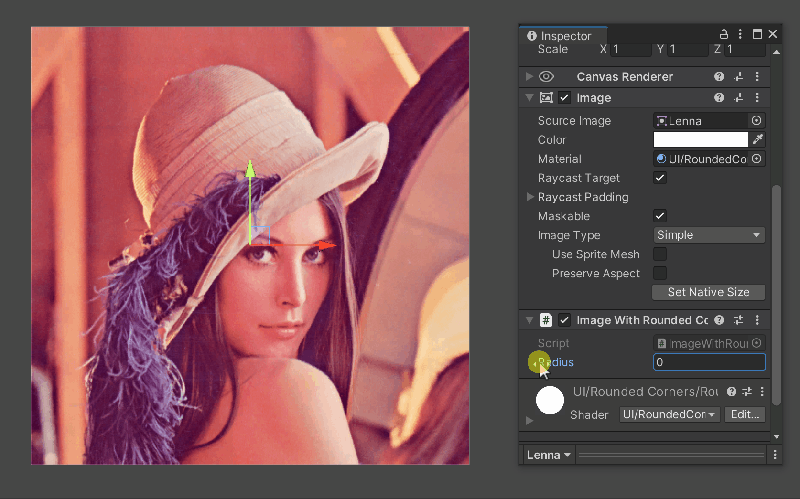
Task: Disable Image With Rounded Corners checkbox
Action: click(564, 320)
